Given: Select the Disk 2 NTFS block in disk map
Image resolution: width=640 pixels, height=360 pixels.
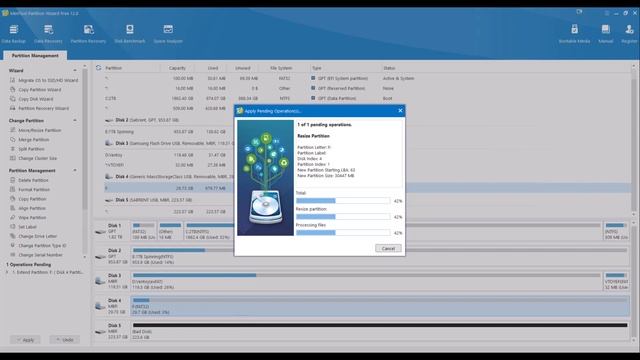Looking at the screenshot, I should pyautogui.click(x=380, y=256).
